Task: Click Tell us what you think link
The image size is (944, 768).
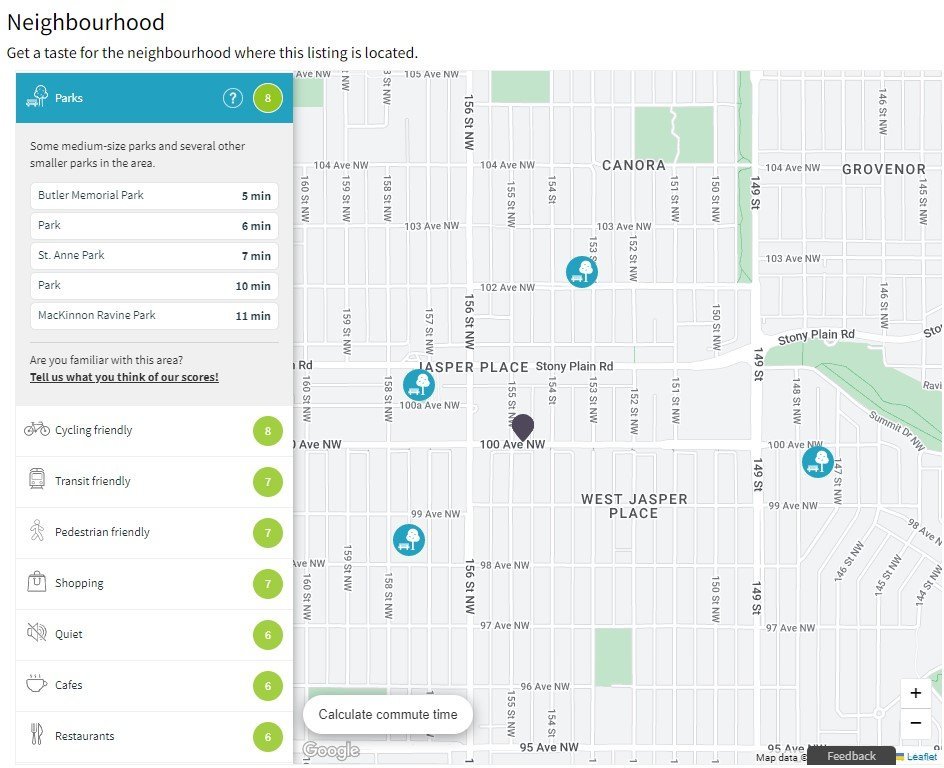Action: click(124, 377)
